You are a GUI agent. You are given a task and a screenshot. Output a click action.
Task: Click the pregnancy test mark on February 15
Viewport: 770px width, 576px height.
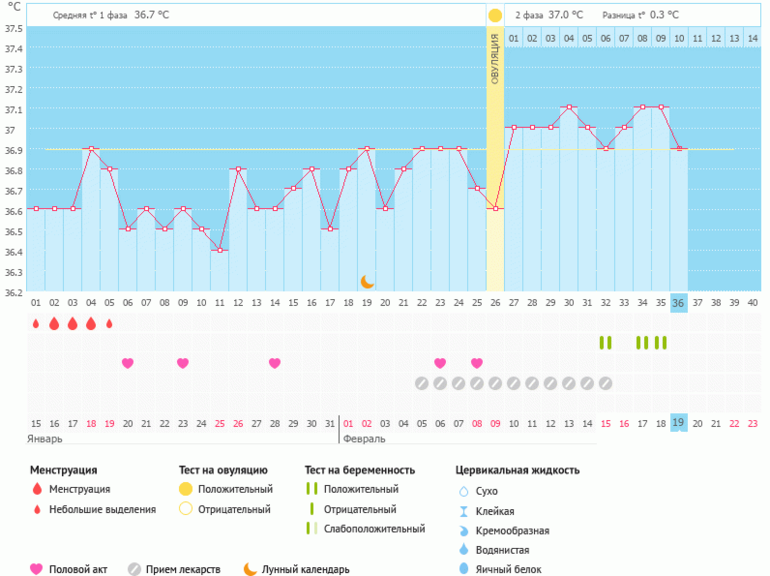point(605,343)
